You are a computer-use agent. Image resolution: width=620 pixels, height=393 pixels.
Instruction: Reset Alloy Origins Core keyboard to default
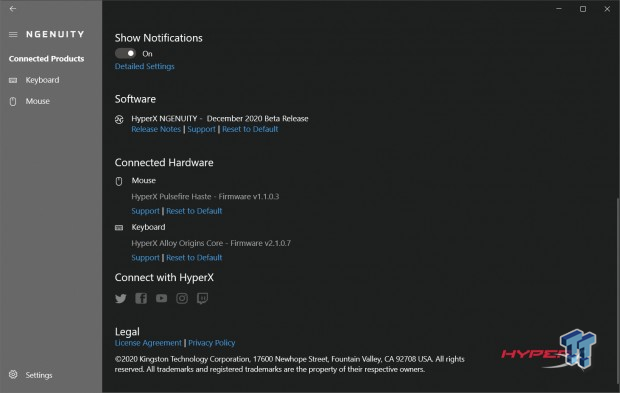tap(194, 258)
